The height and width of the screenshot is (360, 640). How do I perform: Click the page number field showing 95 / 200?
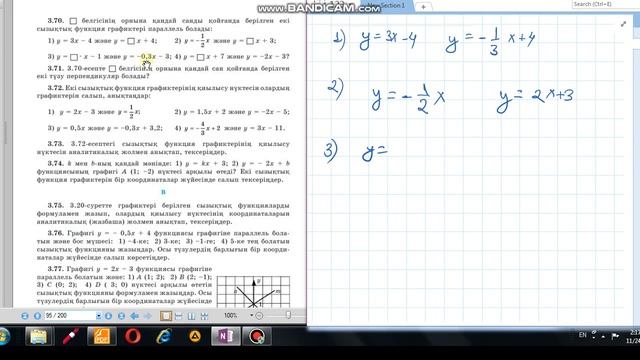pos(70,316)
